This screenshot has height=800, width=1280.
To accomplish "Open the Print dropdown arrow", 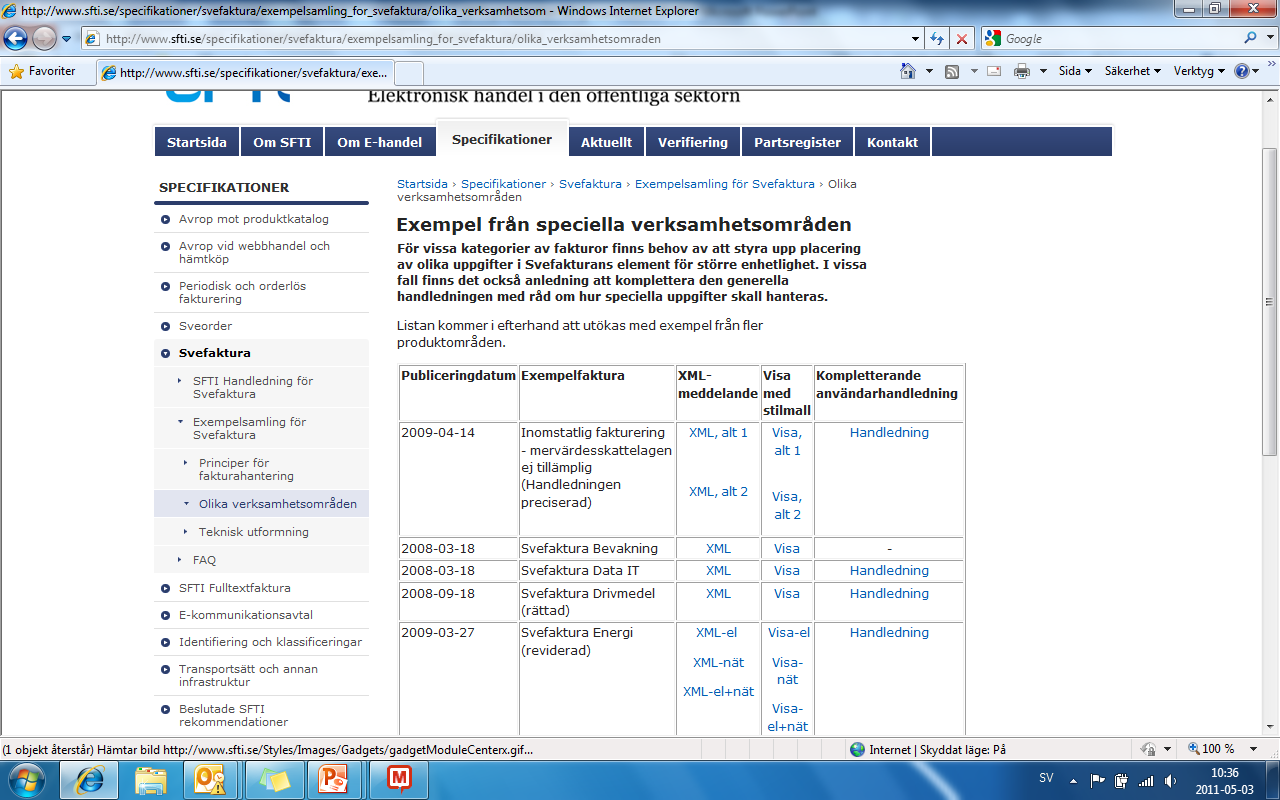I will [1043, 71].
